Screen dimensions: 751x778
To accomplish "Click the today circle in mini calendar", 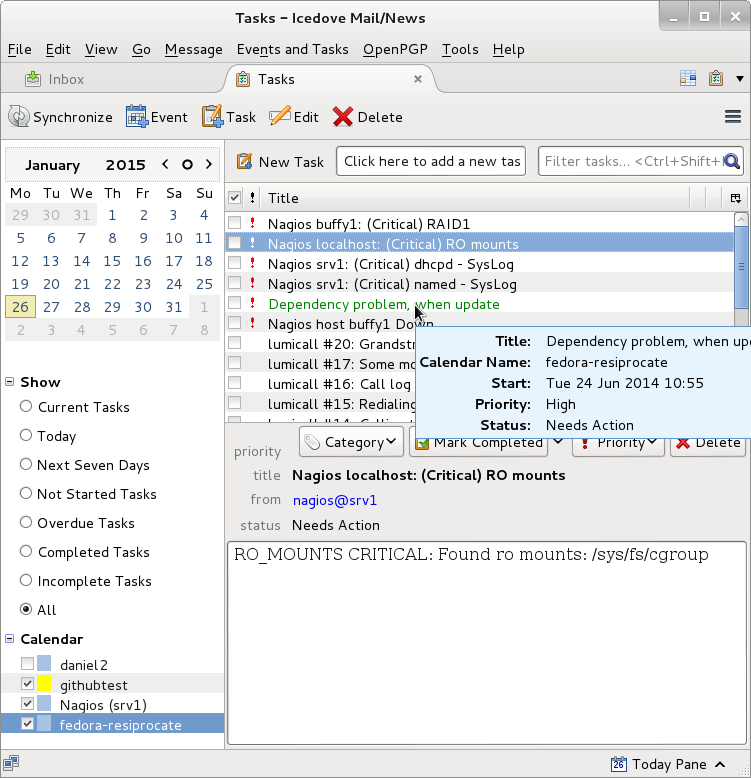I will pyautogui.click(x=187, y=165).
